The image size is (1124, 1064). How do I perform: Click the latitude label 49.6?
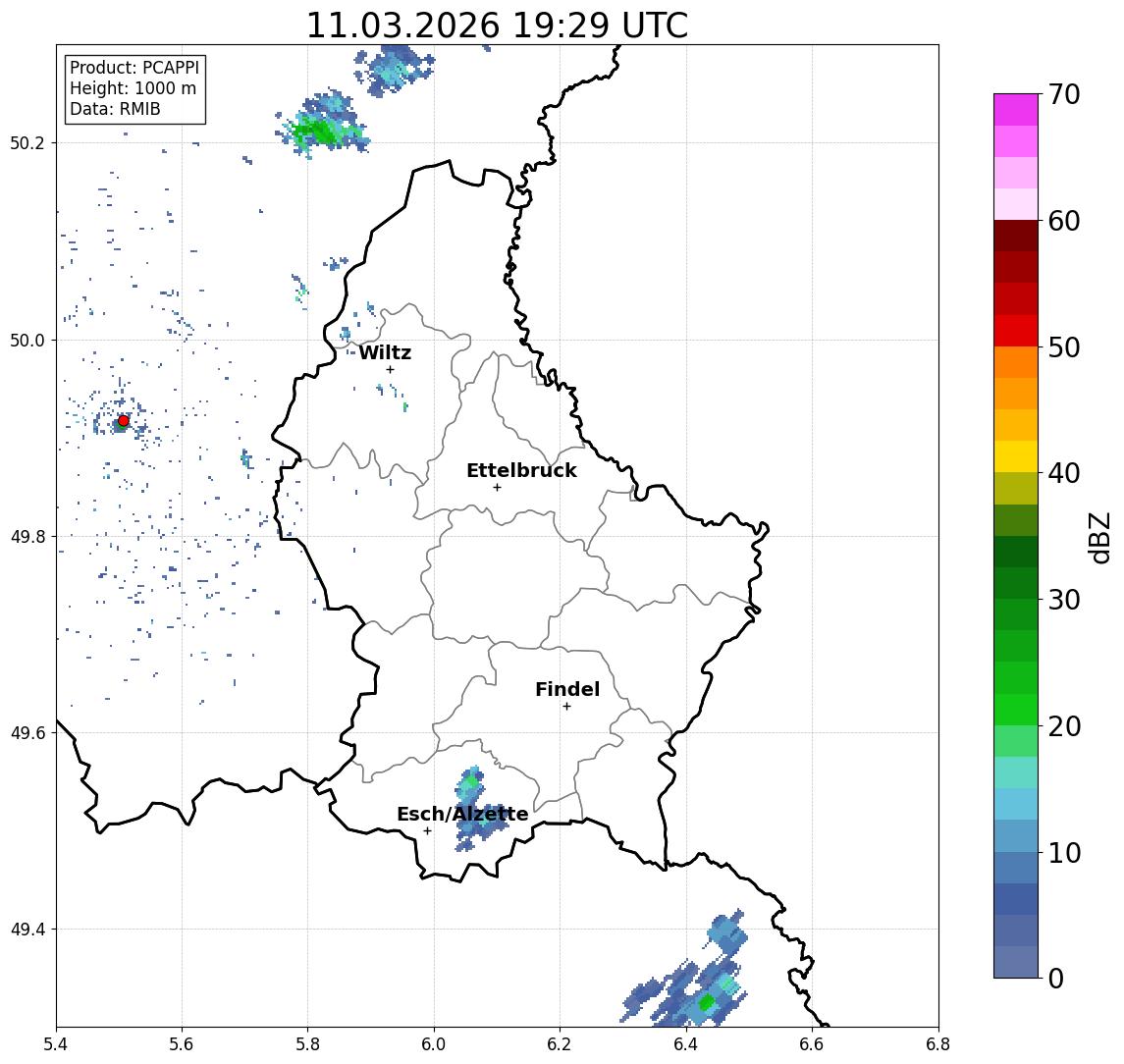27,733
